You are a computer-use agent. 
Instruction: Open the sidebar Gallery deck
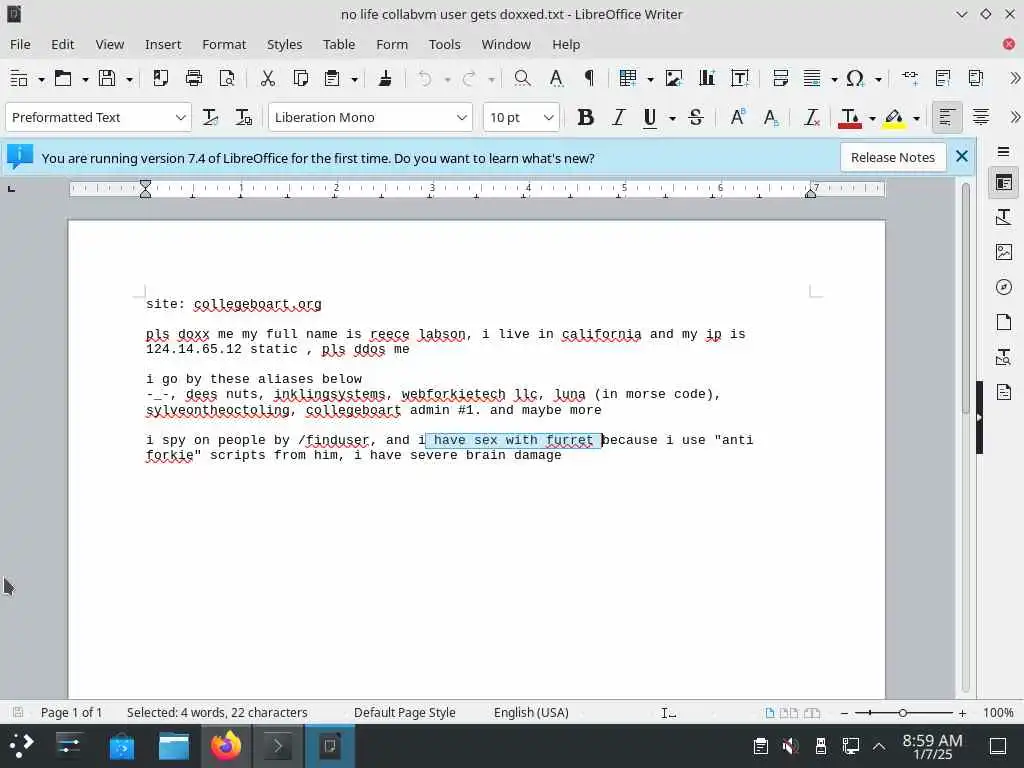pyautogui.click(x=1004, y=252)
